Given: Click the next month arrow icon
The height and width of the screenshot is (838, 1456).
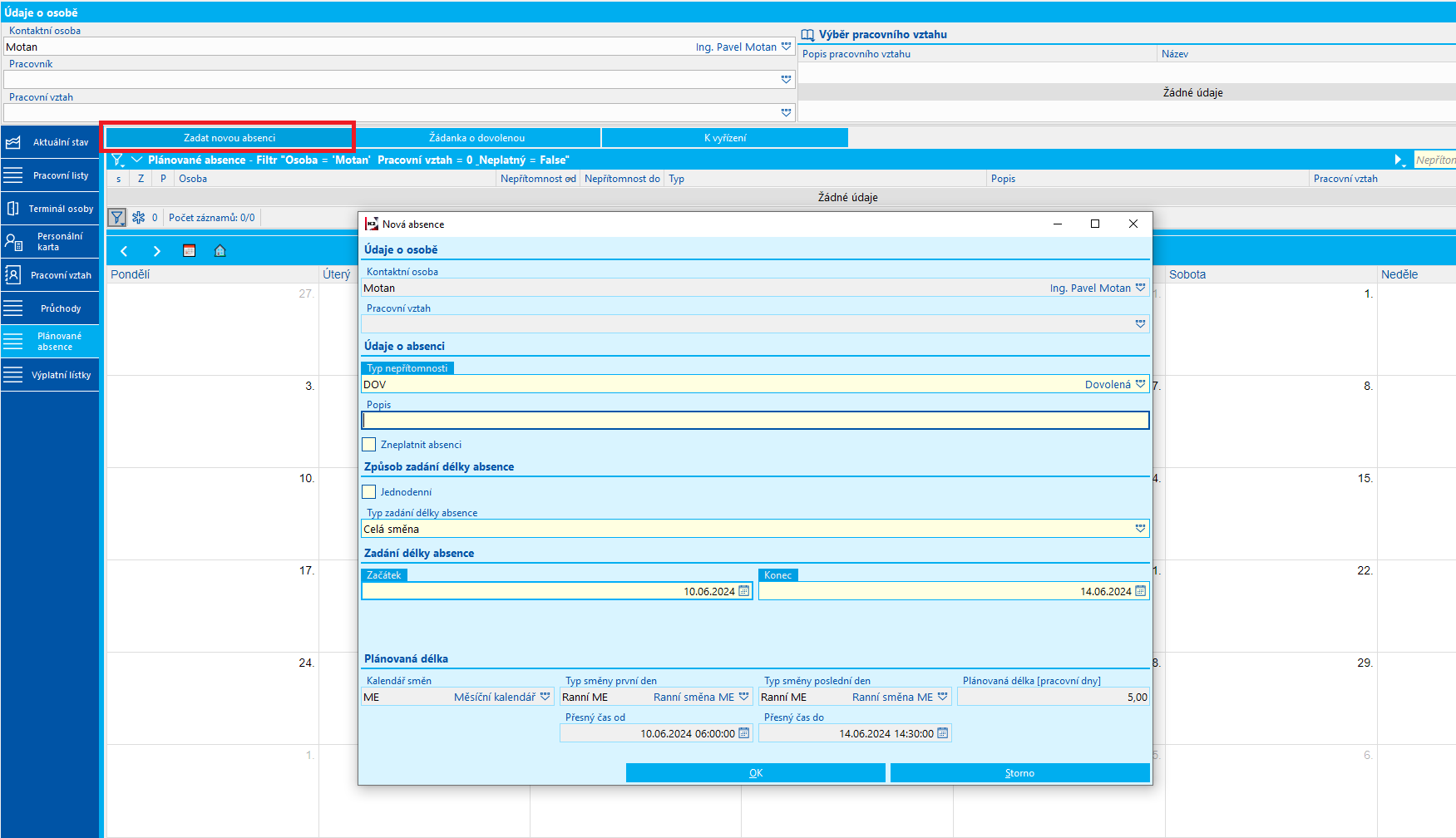Looking at the screenshot, I should tap(156, 251).
